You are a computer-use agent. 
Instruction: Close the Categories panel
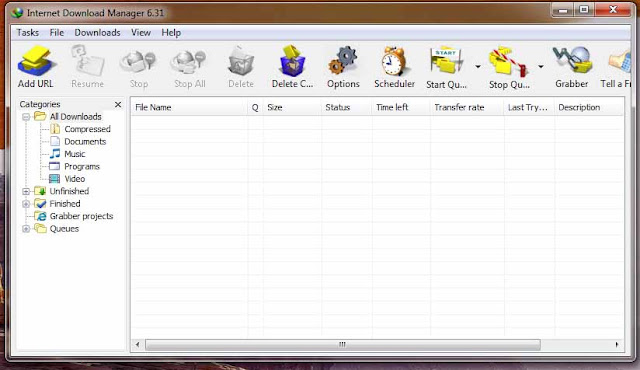pyautogui.click(x=118, y=104)
